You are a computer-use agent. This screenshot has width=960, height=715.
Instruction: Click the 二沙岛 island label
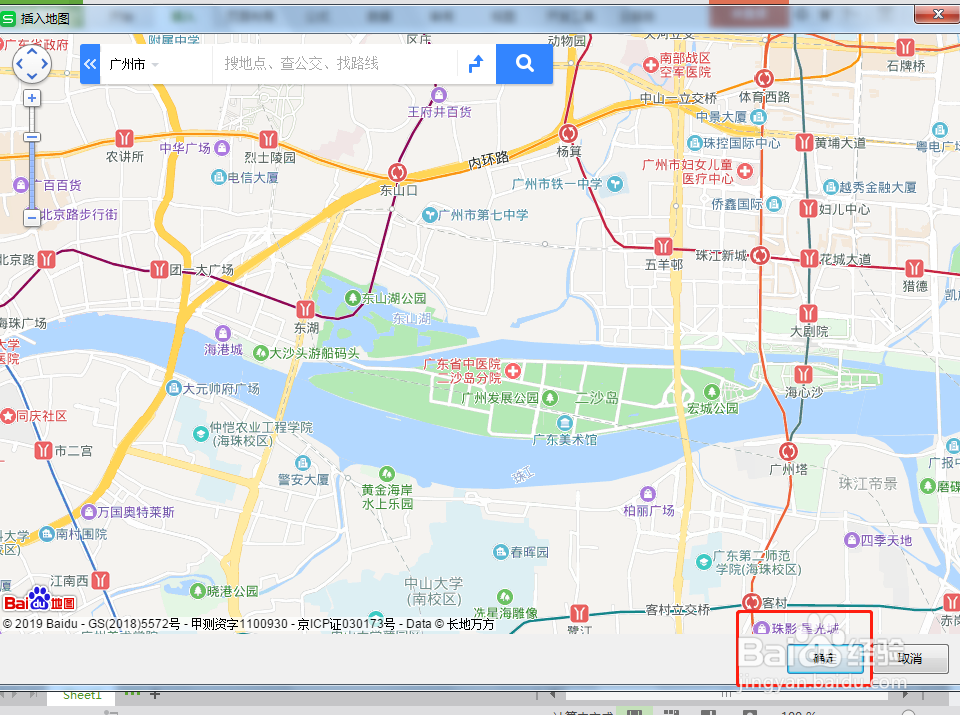tap(596, 399)
